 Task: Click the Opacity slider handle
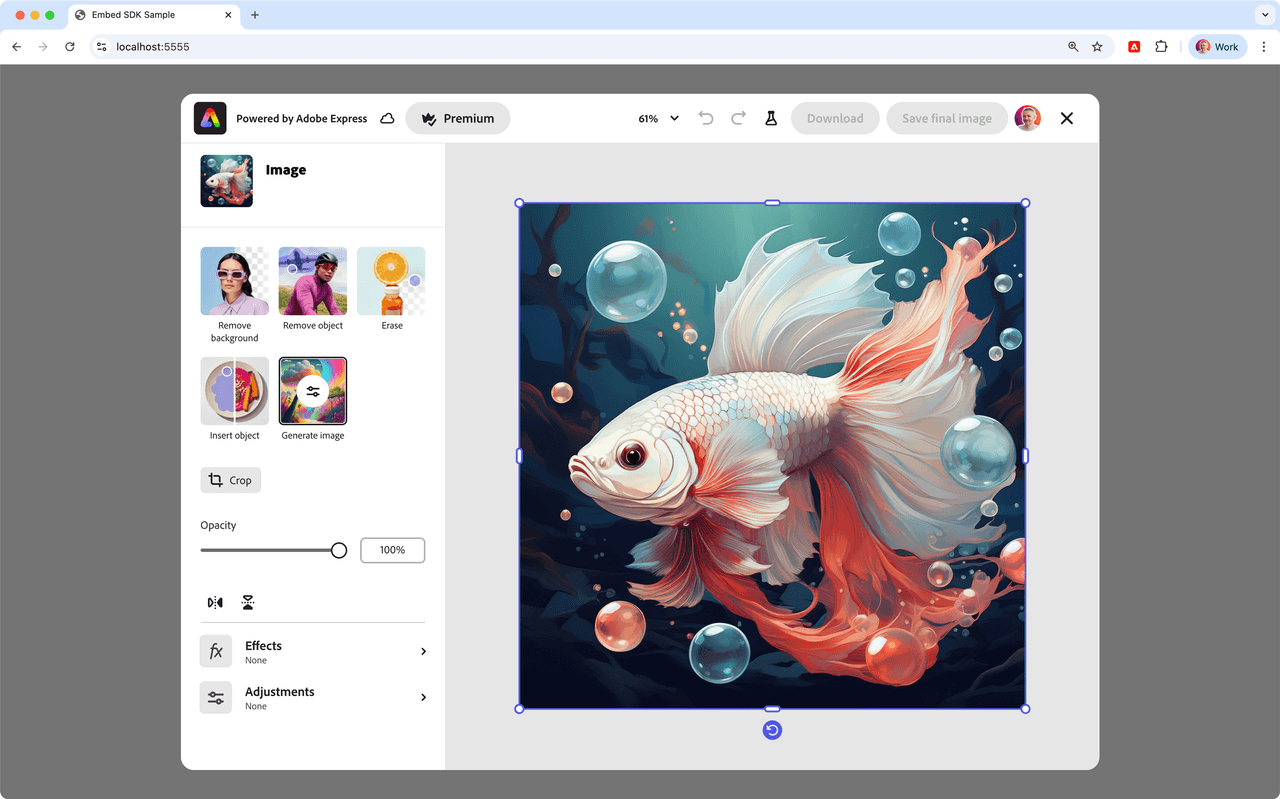[339, 550]
